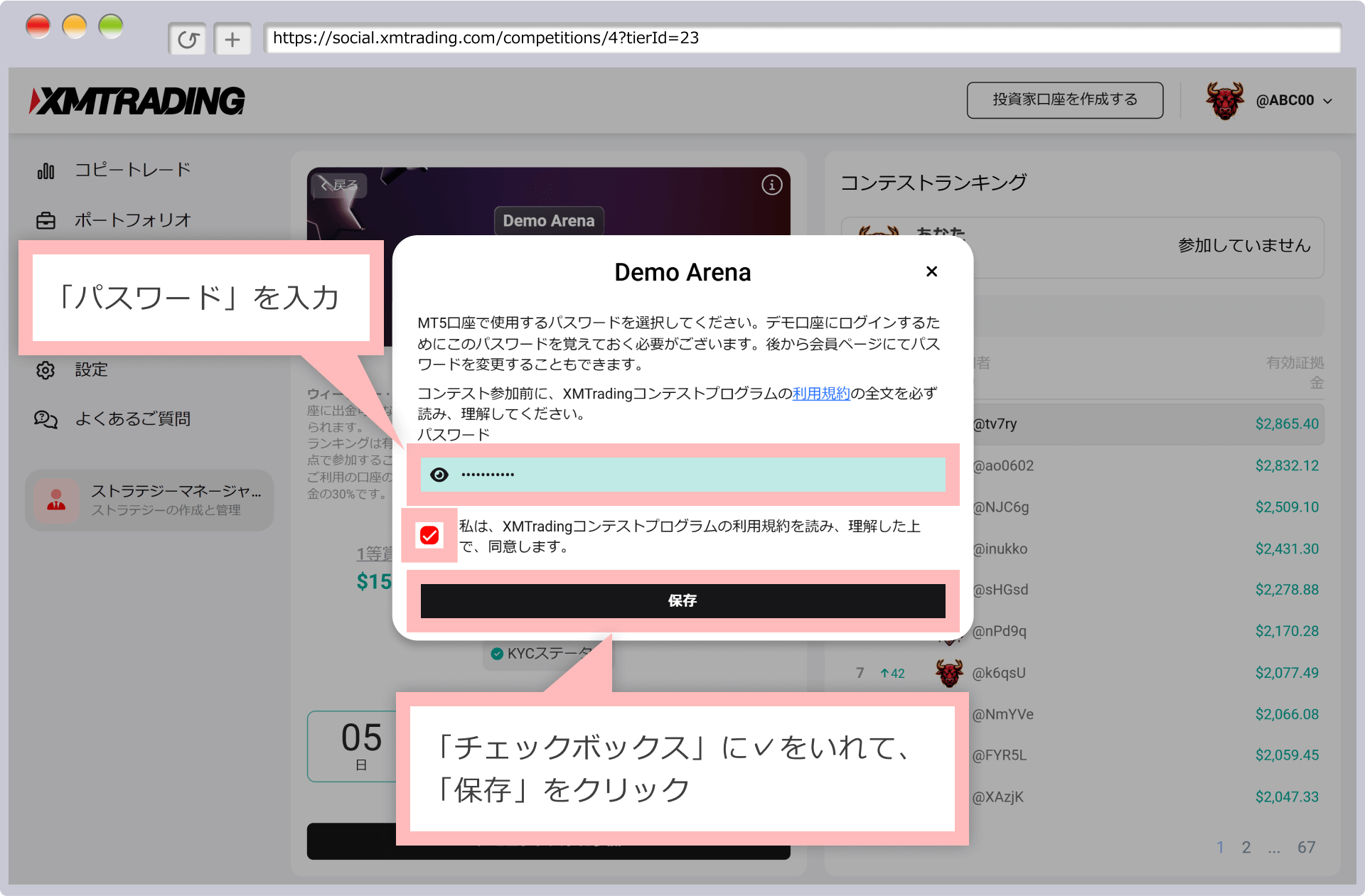Screen dimensions: 1365x896
Task: Click the @k6qsU bull avatar icon
Action: click(x=949, y=673)
